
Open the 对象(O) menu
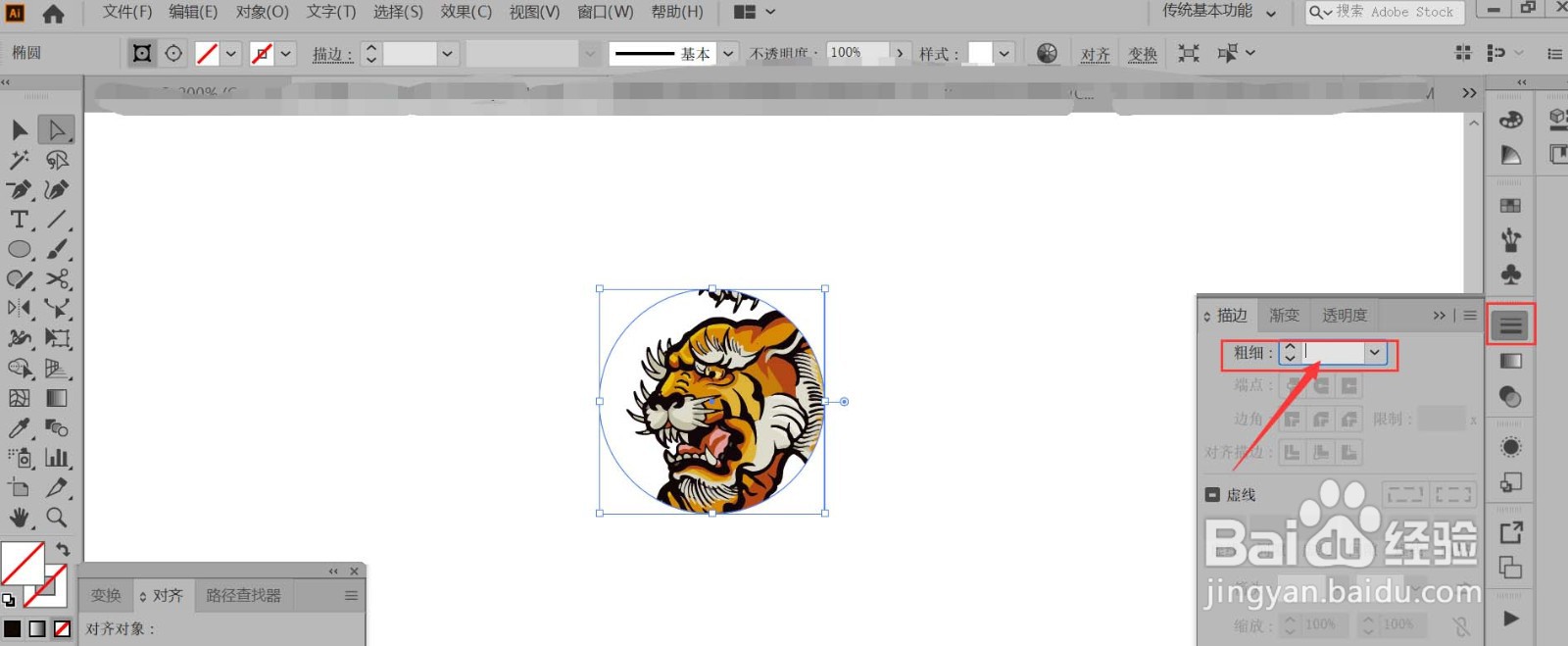pos(263,12)
